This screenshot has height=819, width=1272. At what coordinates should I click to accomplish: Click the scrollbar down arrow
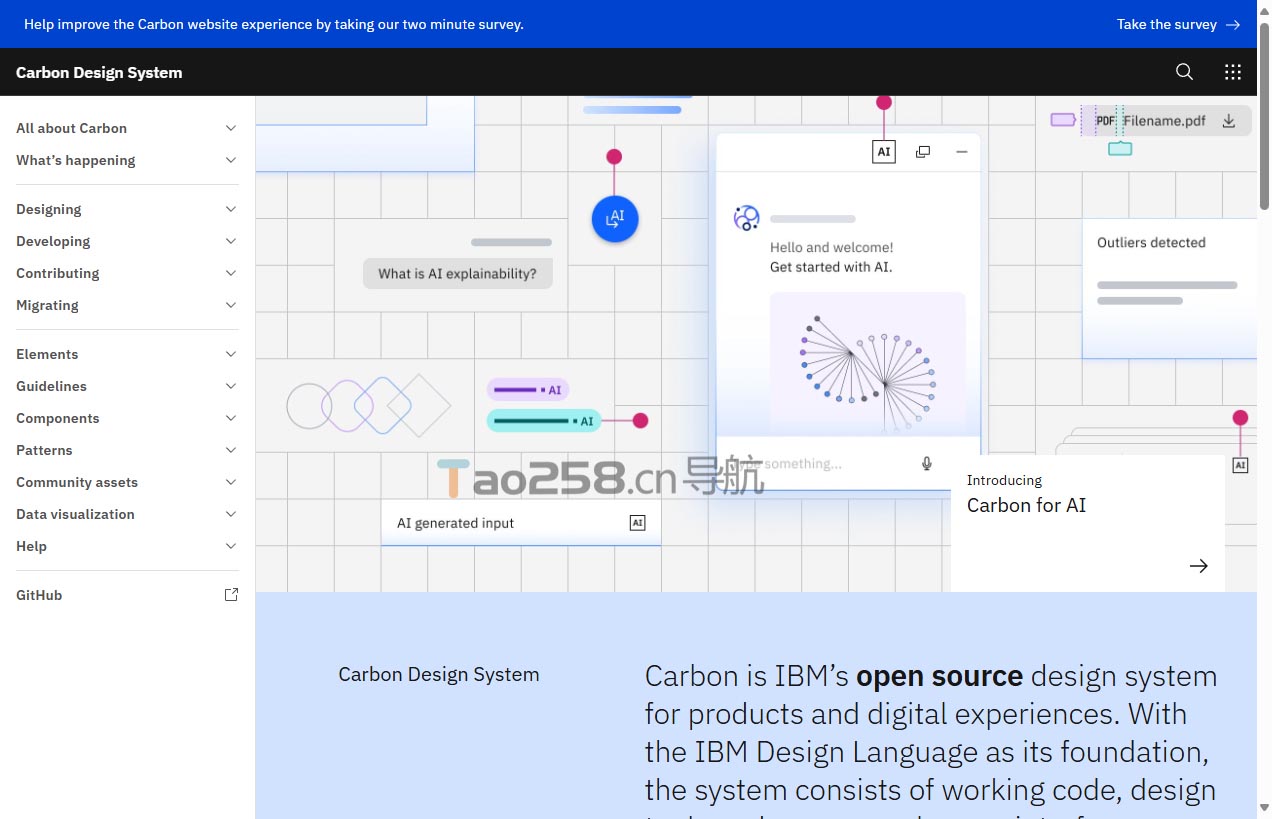click(x=1264, y=809)
